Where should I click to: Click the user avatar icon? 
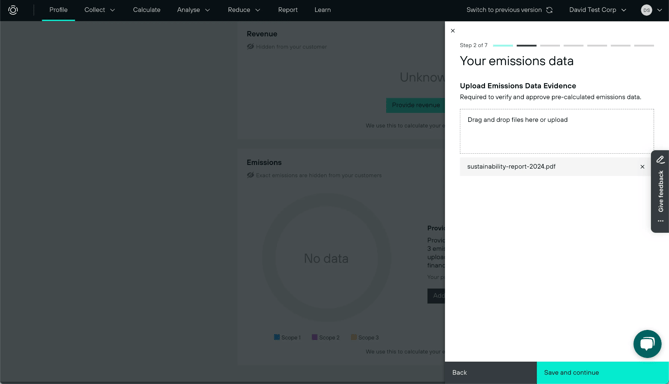[646, 10]
